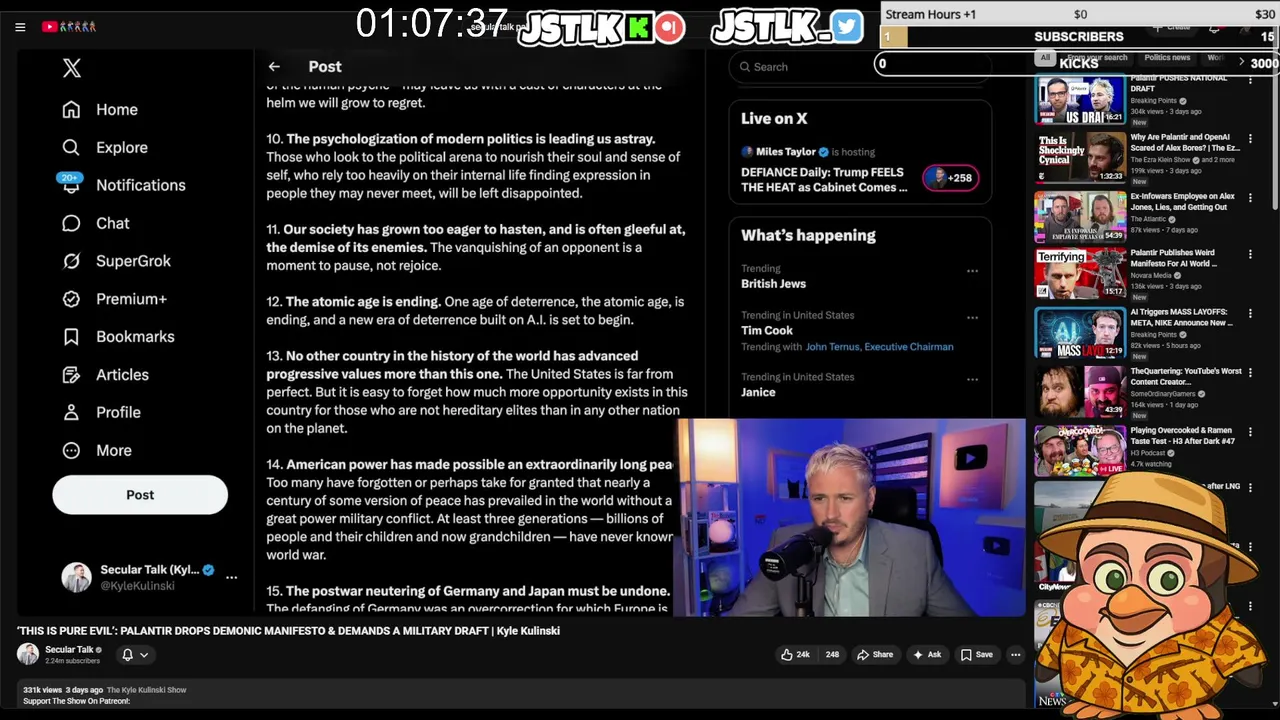Click the Profile icon in X sidebar
The height and width of the screenshot is (720, 1280).
(71, 412)
